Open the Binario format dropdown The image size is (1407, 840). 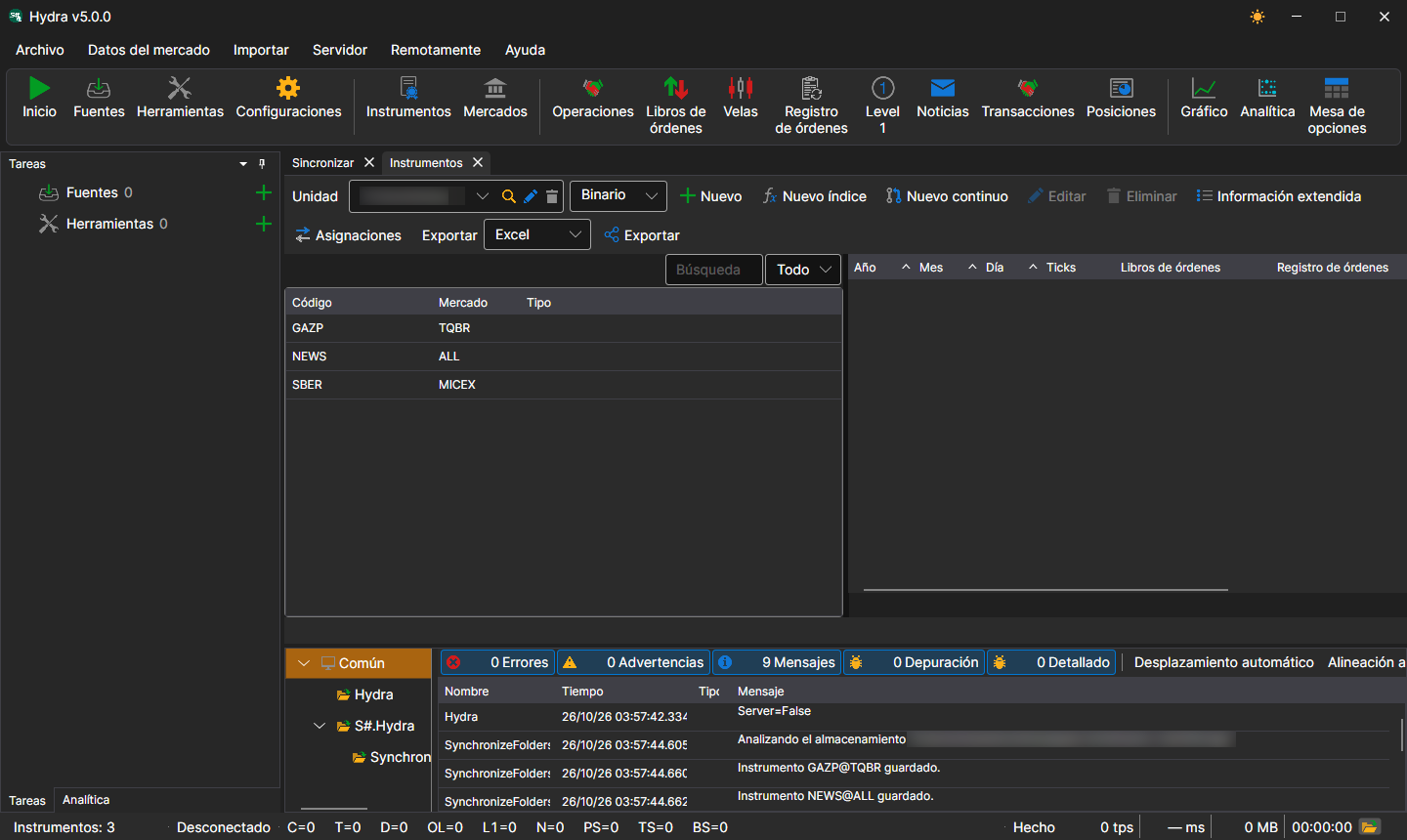pos(618,195)
